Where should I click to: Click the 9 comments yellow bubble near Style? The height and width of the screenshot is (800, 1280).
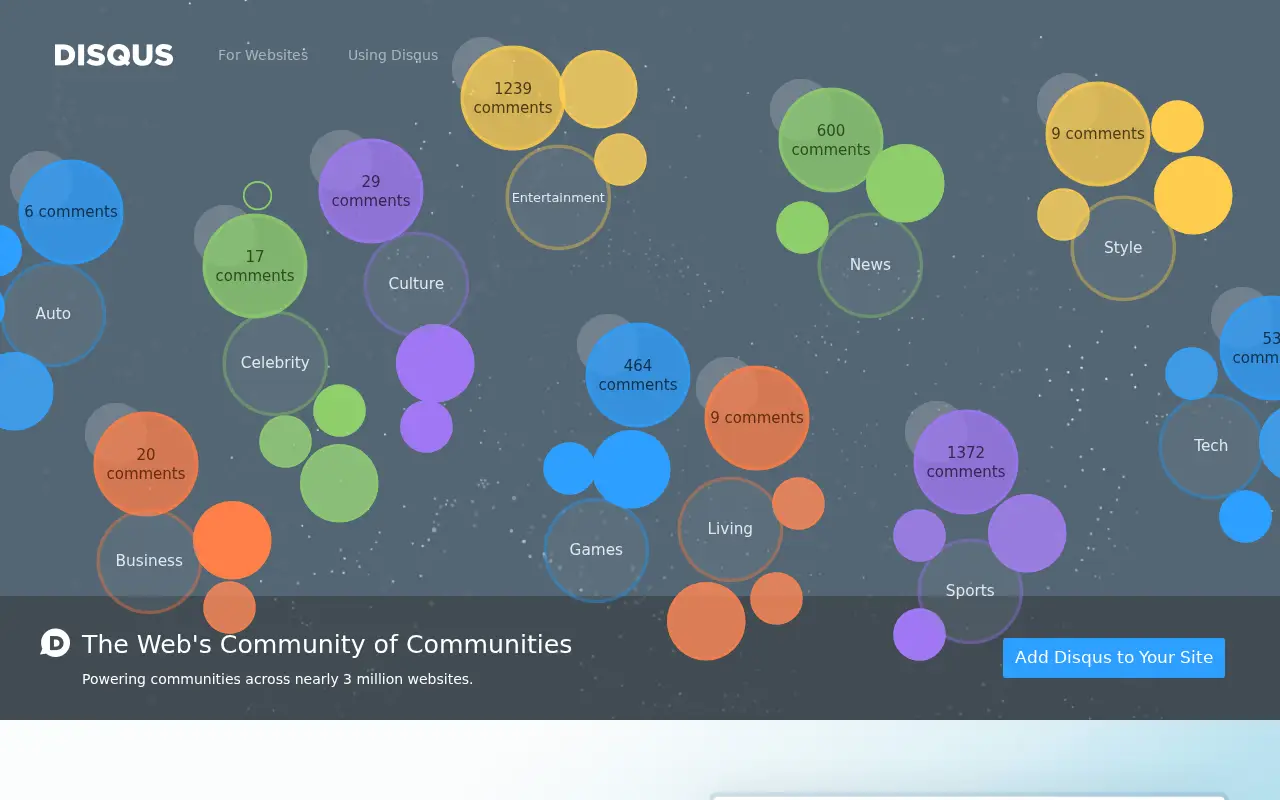[x=1098, y=134]
